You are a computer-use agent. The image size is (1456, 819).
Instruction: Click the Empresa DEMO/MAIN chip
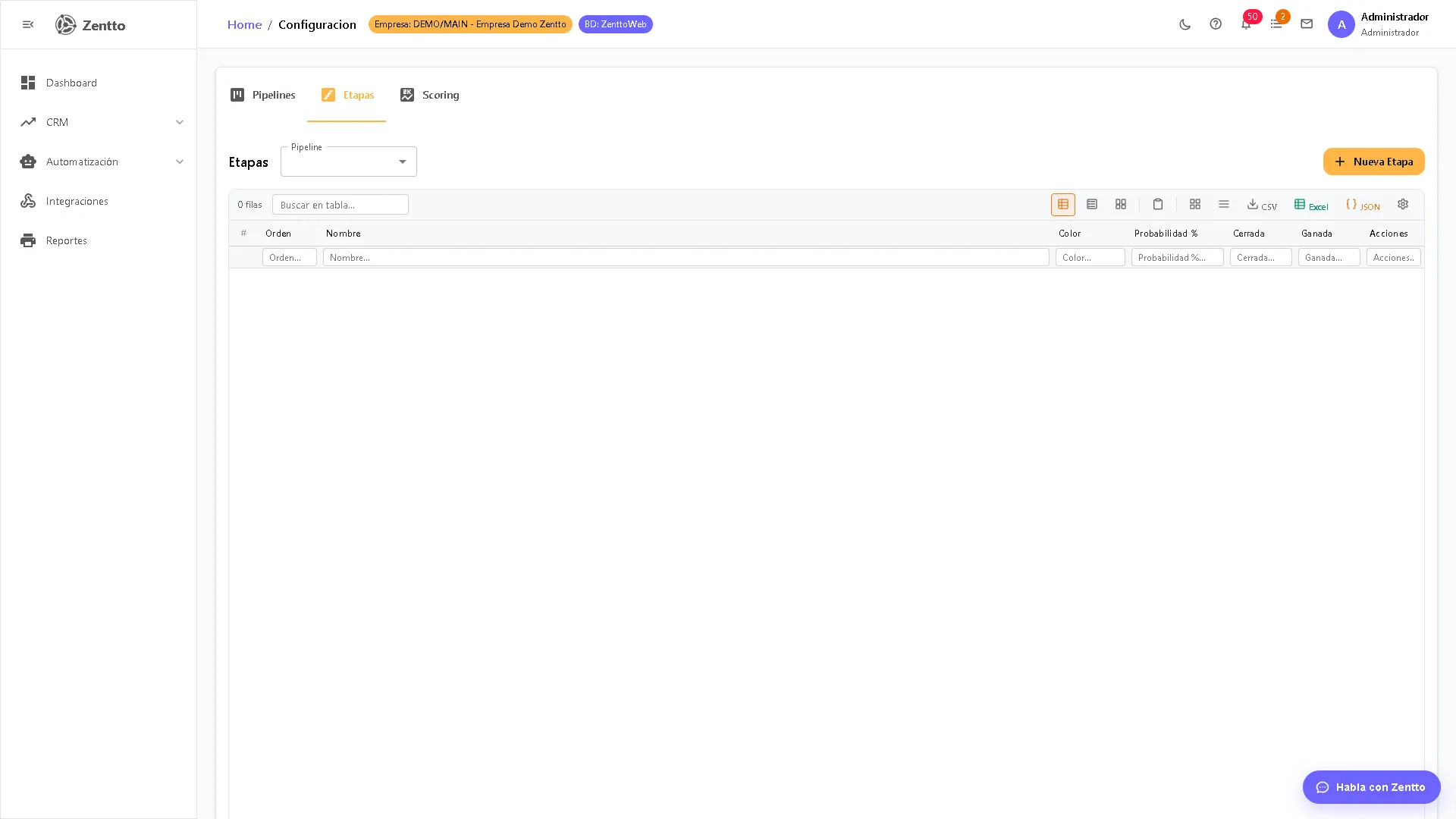[470, 24]
